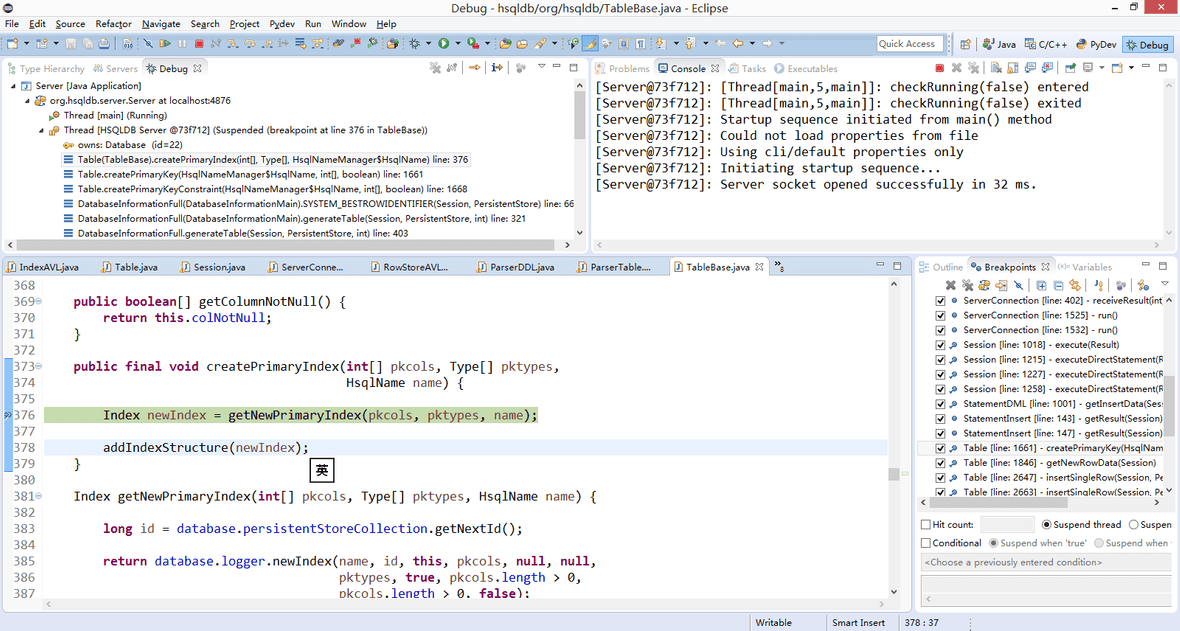Select the Suspend thread radio option
1180x631 pixels.
click(x=1046, y=524)
